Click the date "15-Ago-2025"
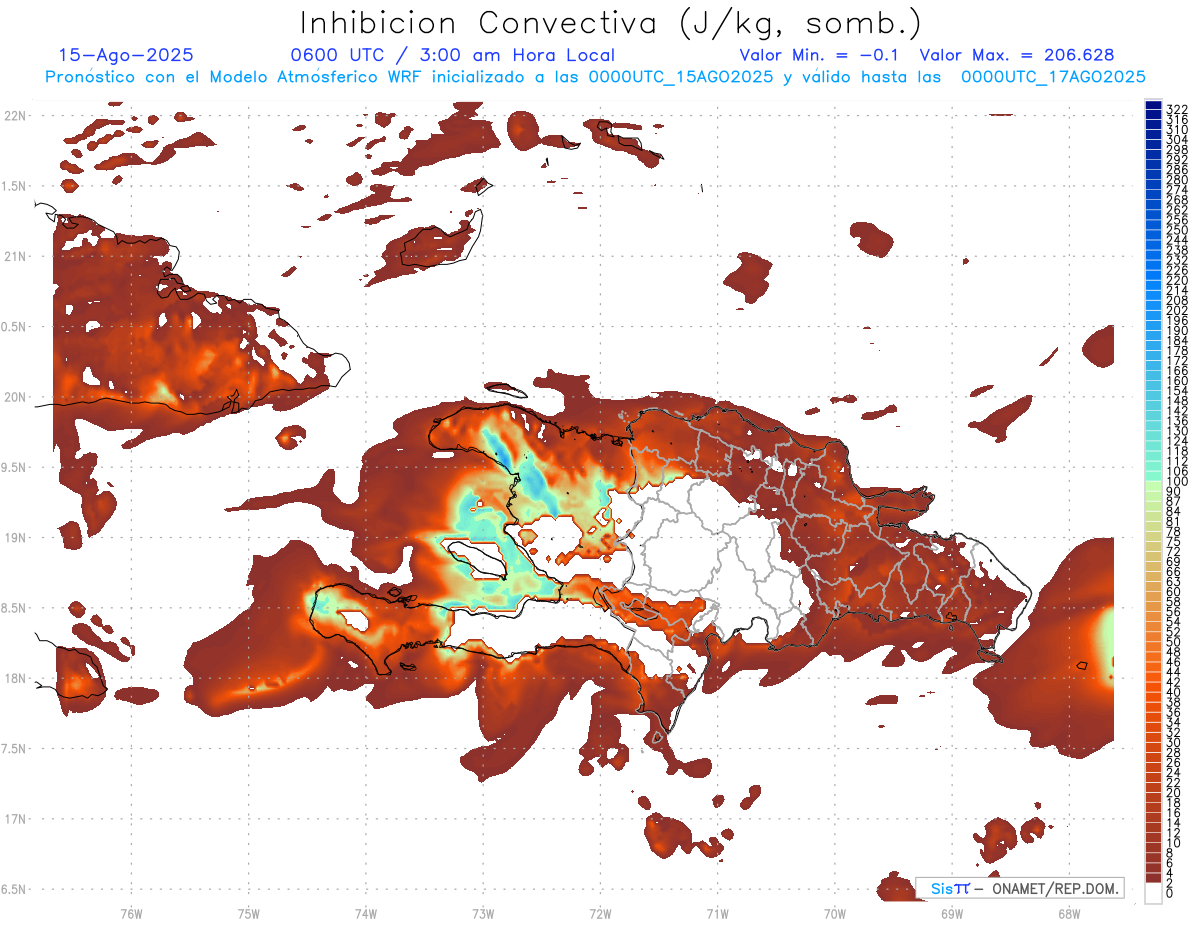The height and width of the screenshot is (927, 1200). (126, 56)
